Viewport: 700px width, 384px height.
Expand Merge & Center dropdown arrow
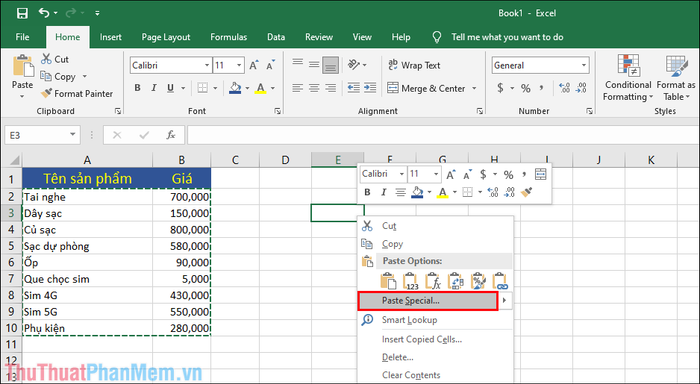(474, 88)
